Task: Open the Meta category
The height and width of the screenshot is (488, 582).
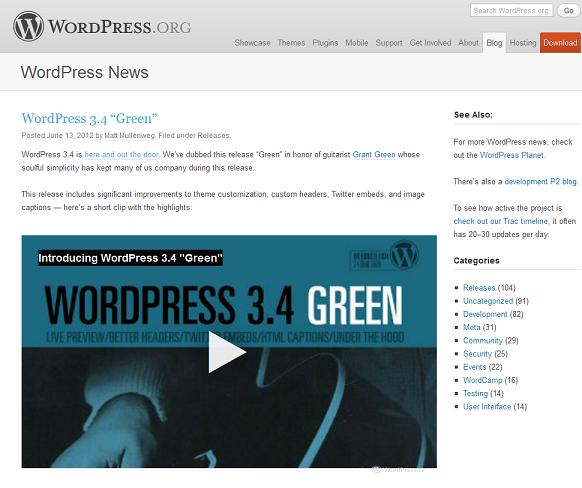Action: pyautogui.click(x=472, y=327)
